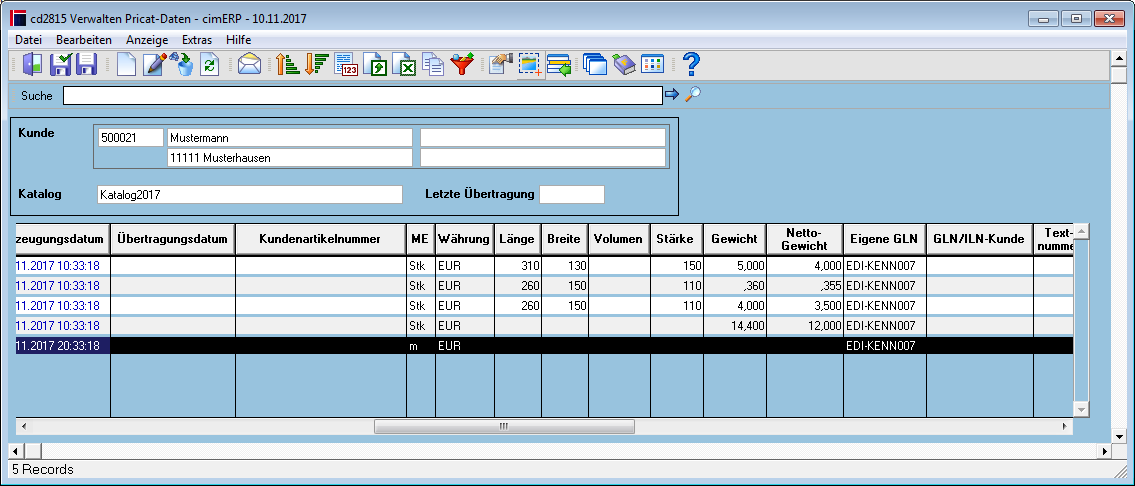Click the edit pencil icon
Image resolution: width=1135 pixels, height=486 pixels.
155,65
